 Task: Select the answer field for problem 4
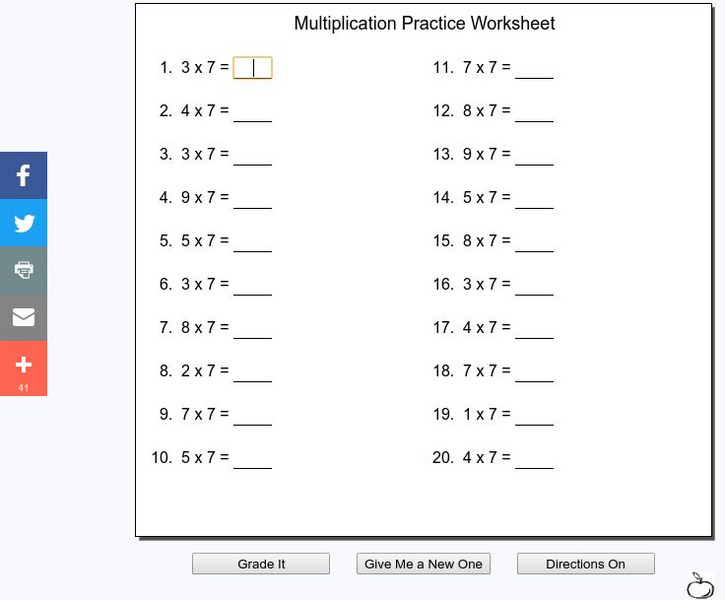tap(252, 198)
